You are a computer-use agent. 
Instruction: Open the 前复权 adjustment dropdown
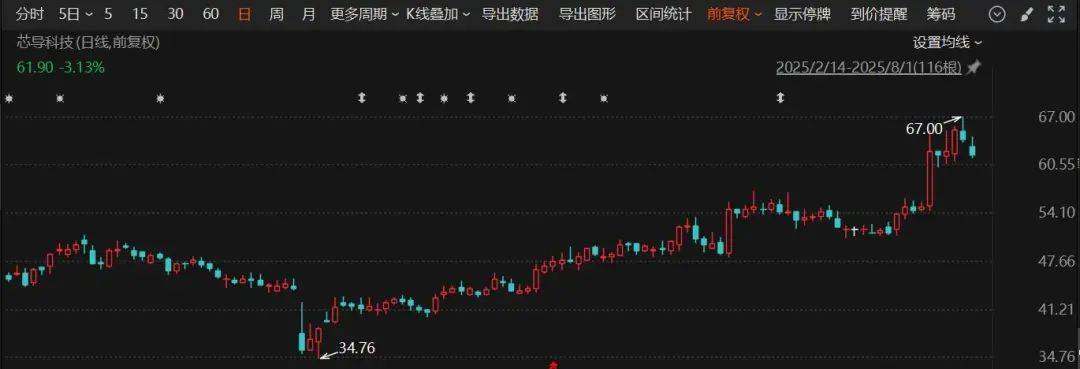(x=735, y=14)
